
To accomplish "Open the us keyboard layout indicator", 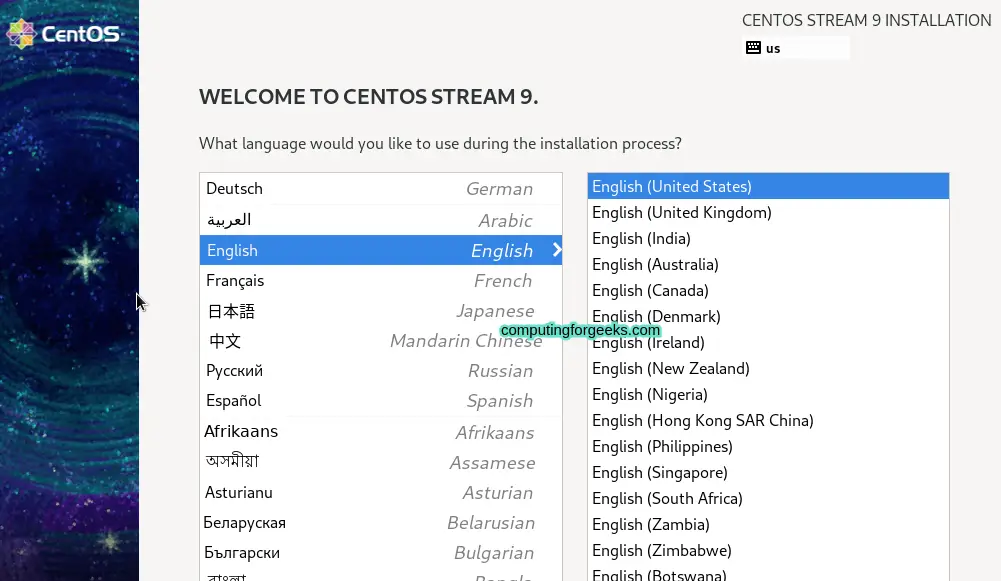I will point(796,48).
